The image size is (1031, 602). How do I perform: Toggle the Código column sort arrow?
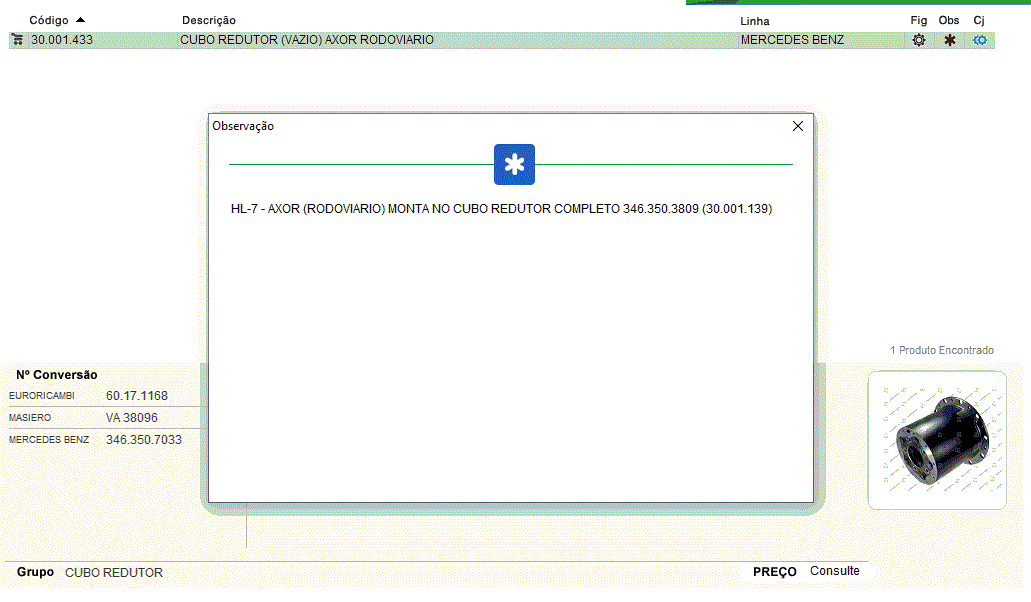[80, 20]
